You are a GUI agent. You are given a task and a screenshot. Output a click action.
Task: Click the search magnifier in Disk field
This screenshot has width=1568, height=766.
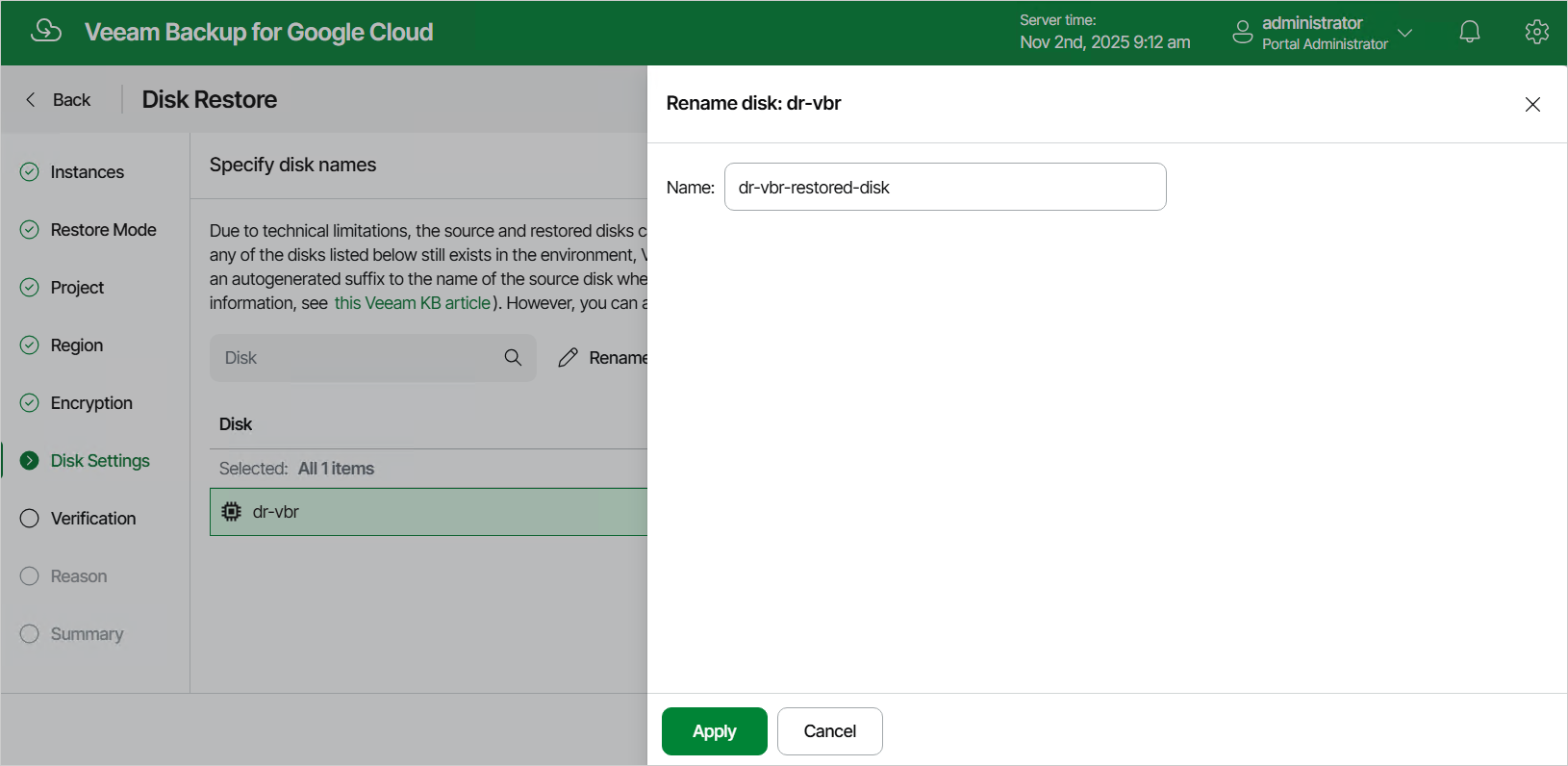513,358
